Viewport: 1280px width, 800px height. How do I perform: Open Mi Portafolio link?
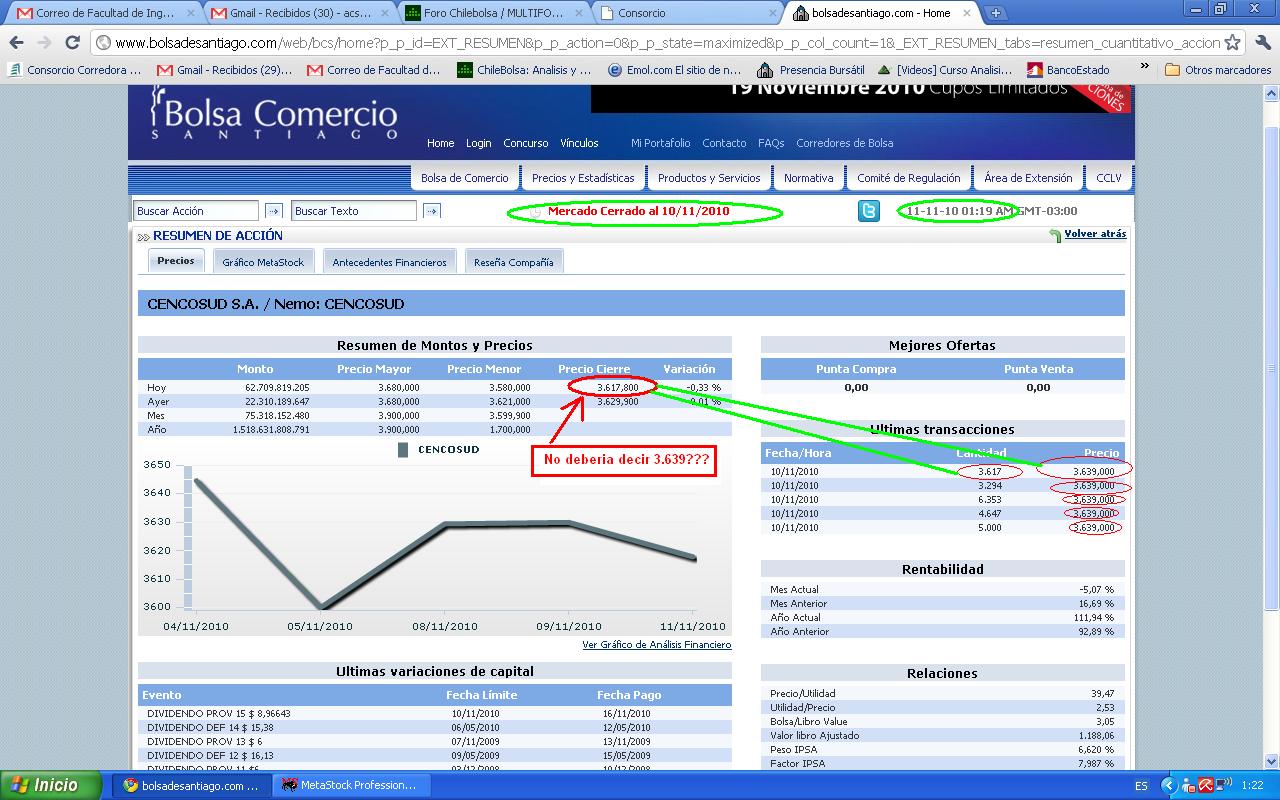(x=660, y=143)
